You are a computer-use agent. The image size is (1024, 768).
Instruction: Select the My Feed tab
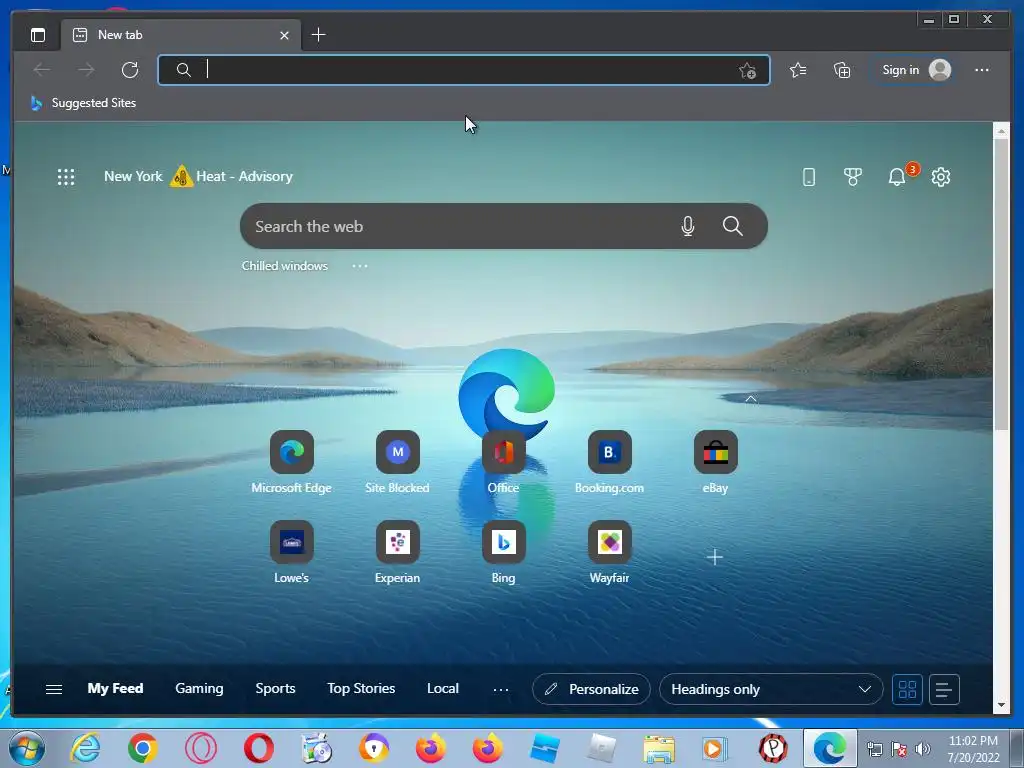point(115,688)
